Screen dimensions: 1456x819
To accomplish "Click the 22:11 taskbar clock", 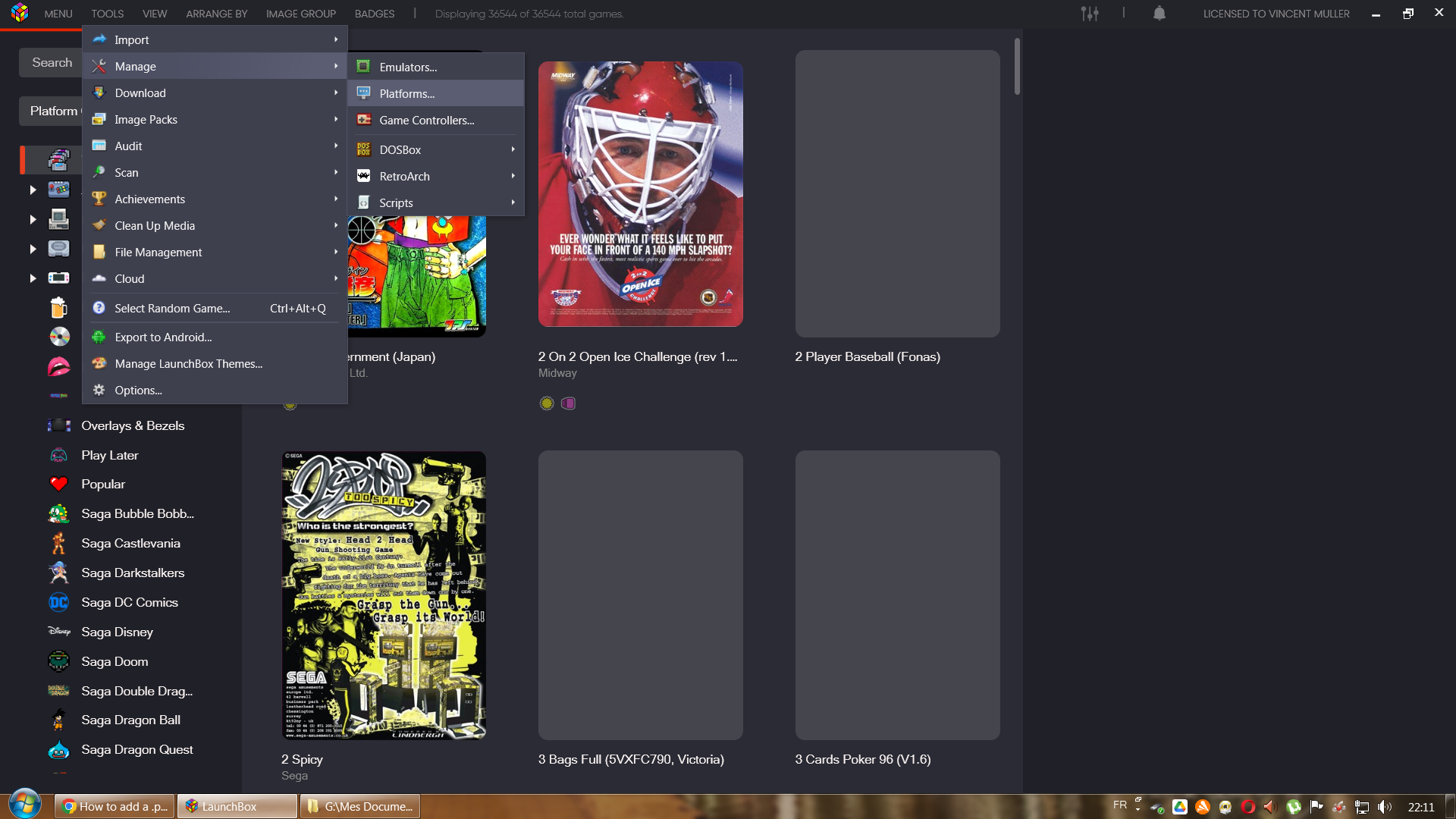I will [1421, 807].
